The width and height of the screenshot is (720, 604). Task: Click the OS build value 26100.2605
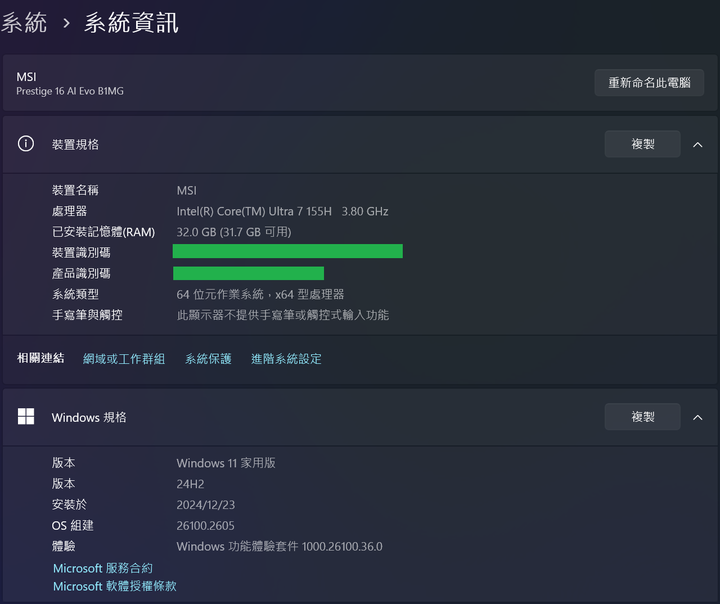[x=206, y=525]
